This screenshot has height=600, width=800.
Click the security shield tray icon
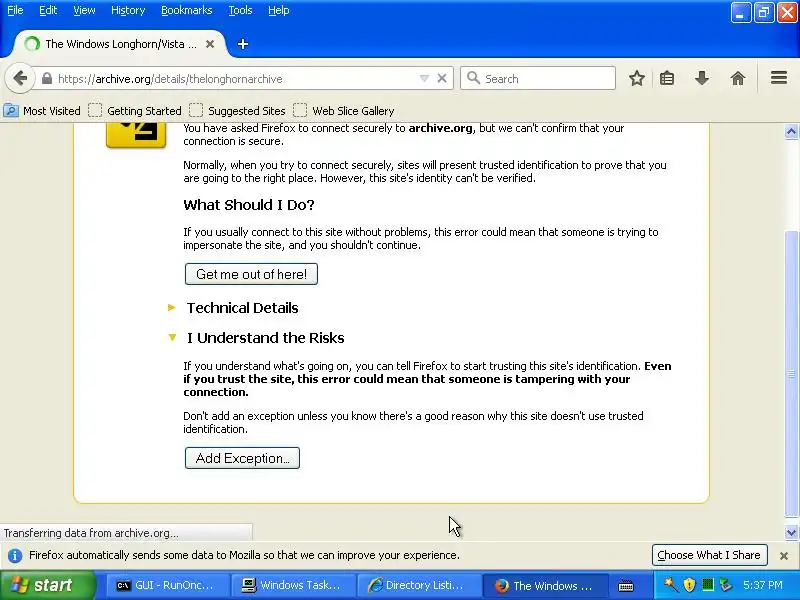pyautogui.click(x=689, y=585)
